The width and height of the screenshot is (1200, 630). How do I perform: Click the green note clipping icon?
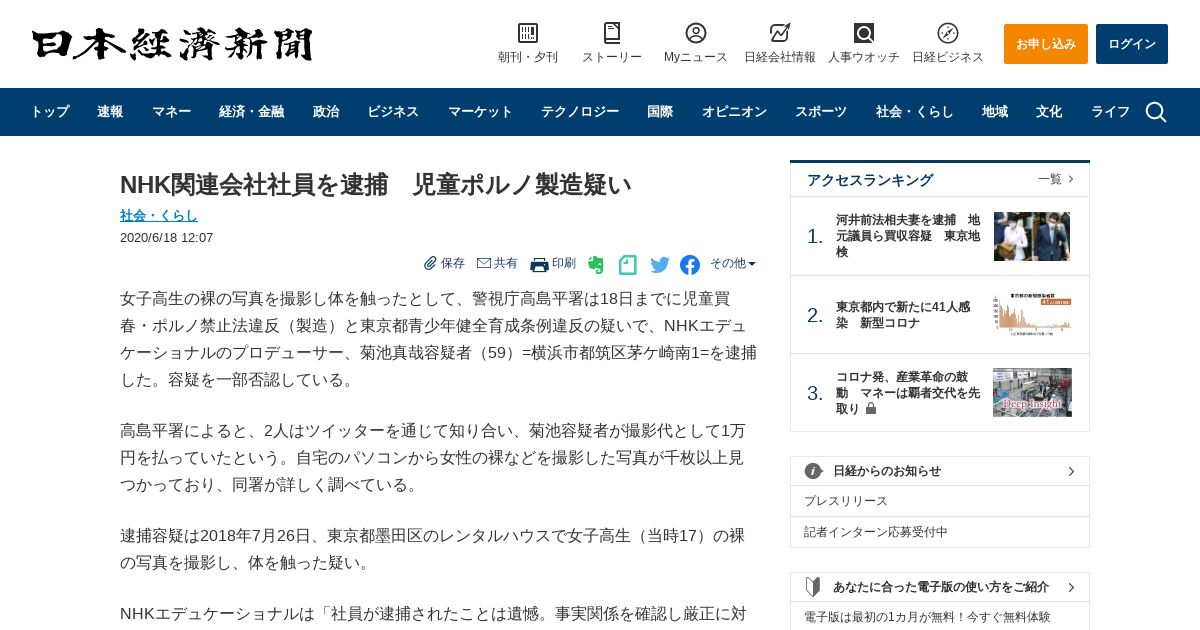click(x=628, y=265)
